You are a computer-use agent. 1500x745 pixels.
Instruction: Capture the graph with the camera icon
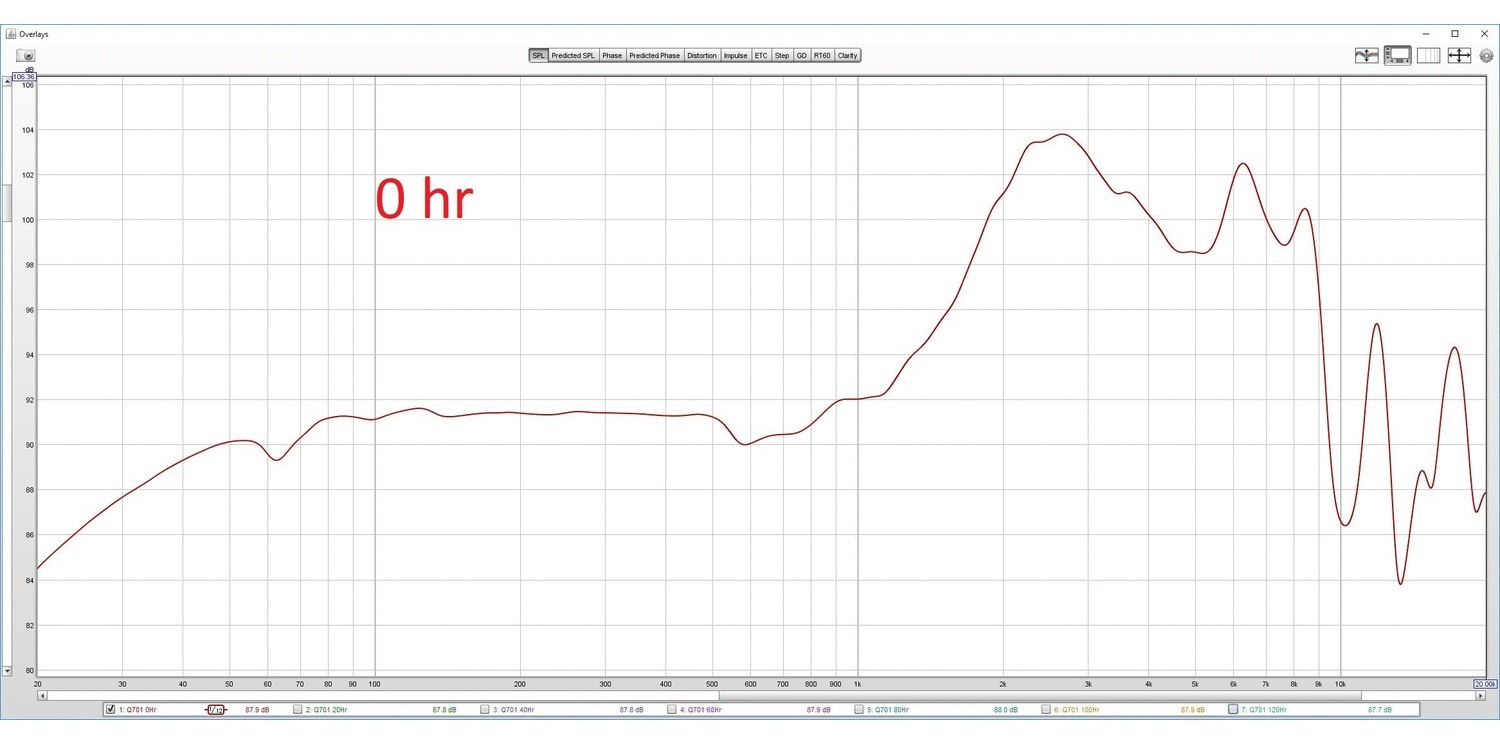click(25, 56)
